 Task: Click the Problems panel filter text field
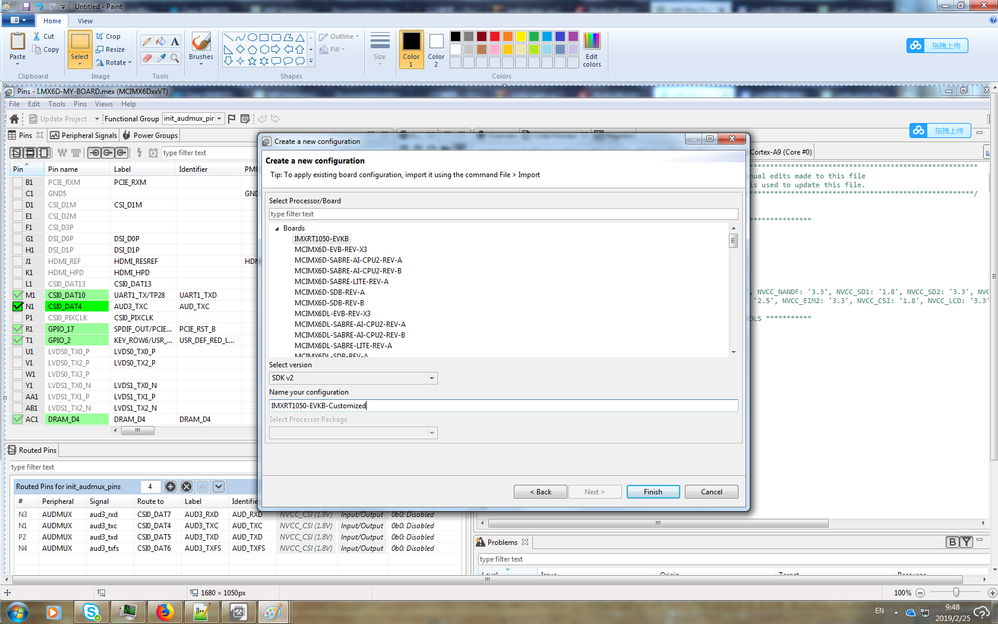732,559
